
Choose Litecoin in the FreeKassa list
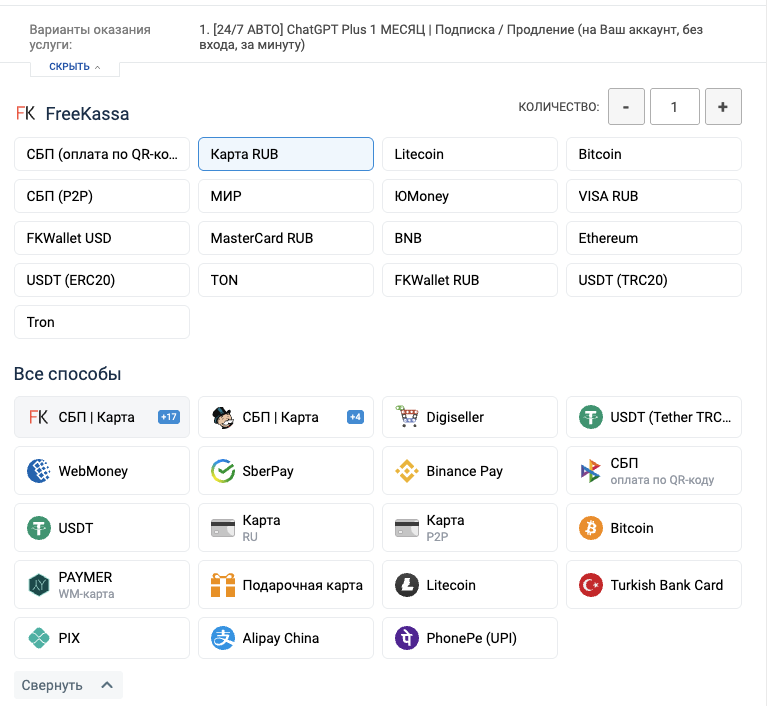[x=470, y=154]
